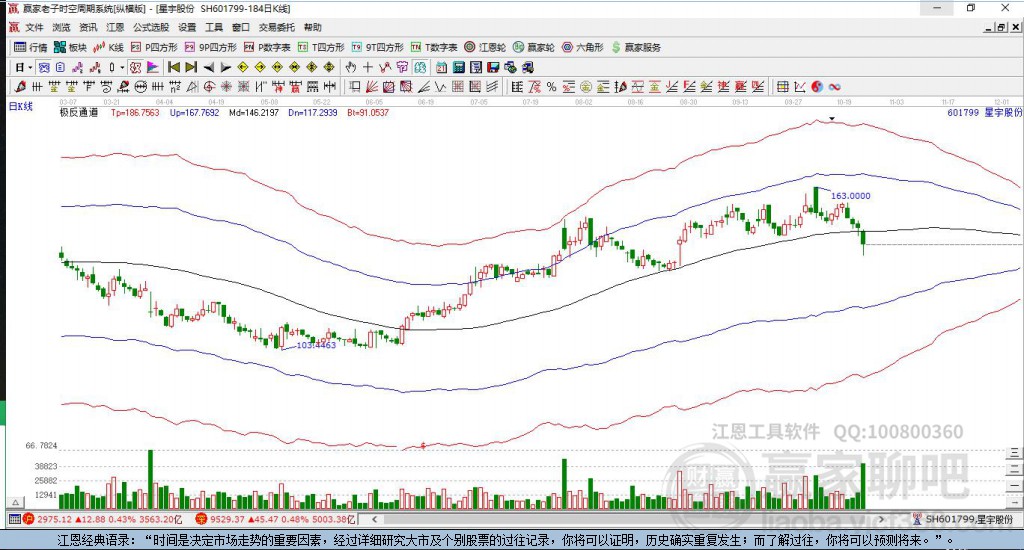
Task: Click the pink zigzag line icon
Action: [78, 67]
